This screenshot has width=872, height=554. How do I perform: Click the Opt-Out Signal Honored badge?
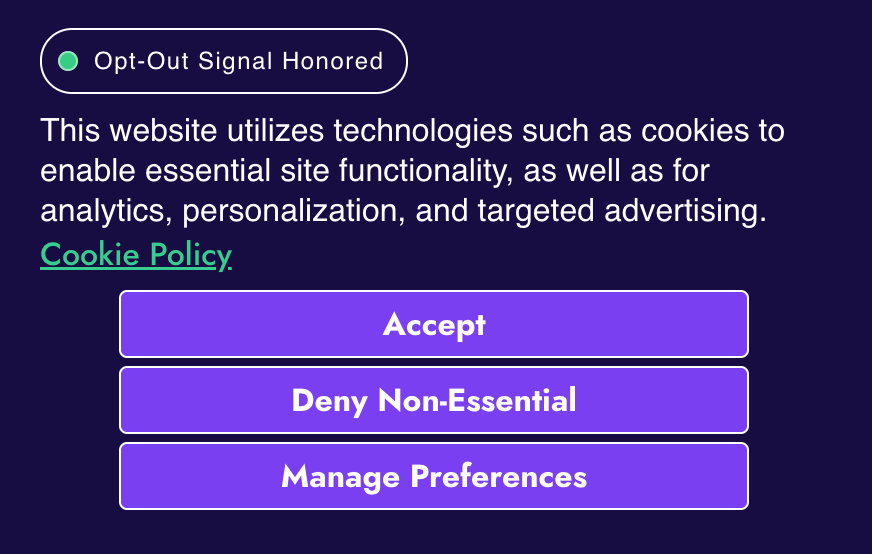click(x=224, y=61)
